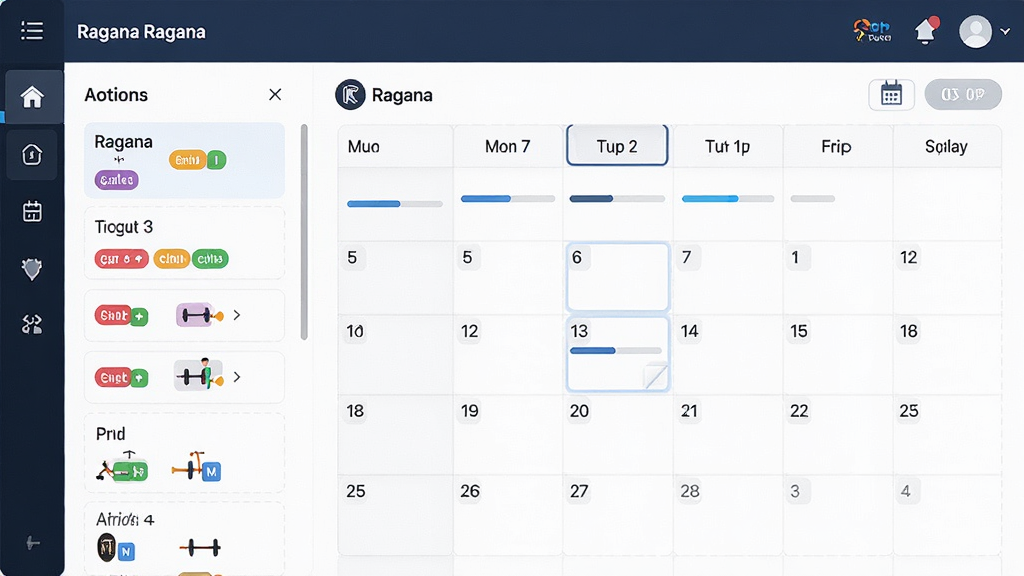The width and height of the screenshot is (1024, 576).
Task: Click the orange tag under Tiogut 3
Action: point(171,259)
